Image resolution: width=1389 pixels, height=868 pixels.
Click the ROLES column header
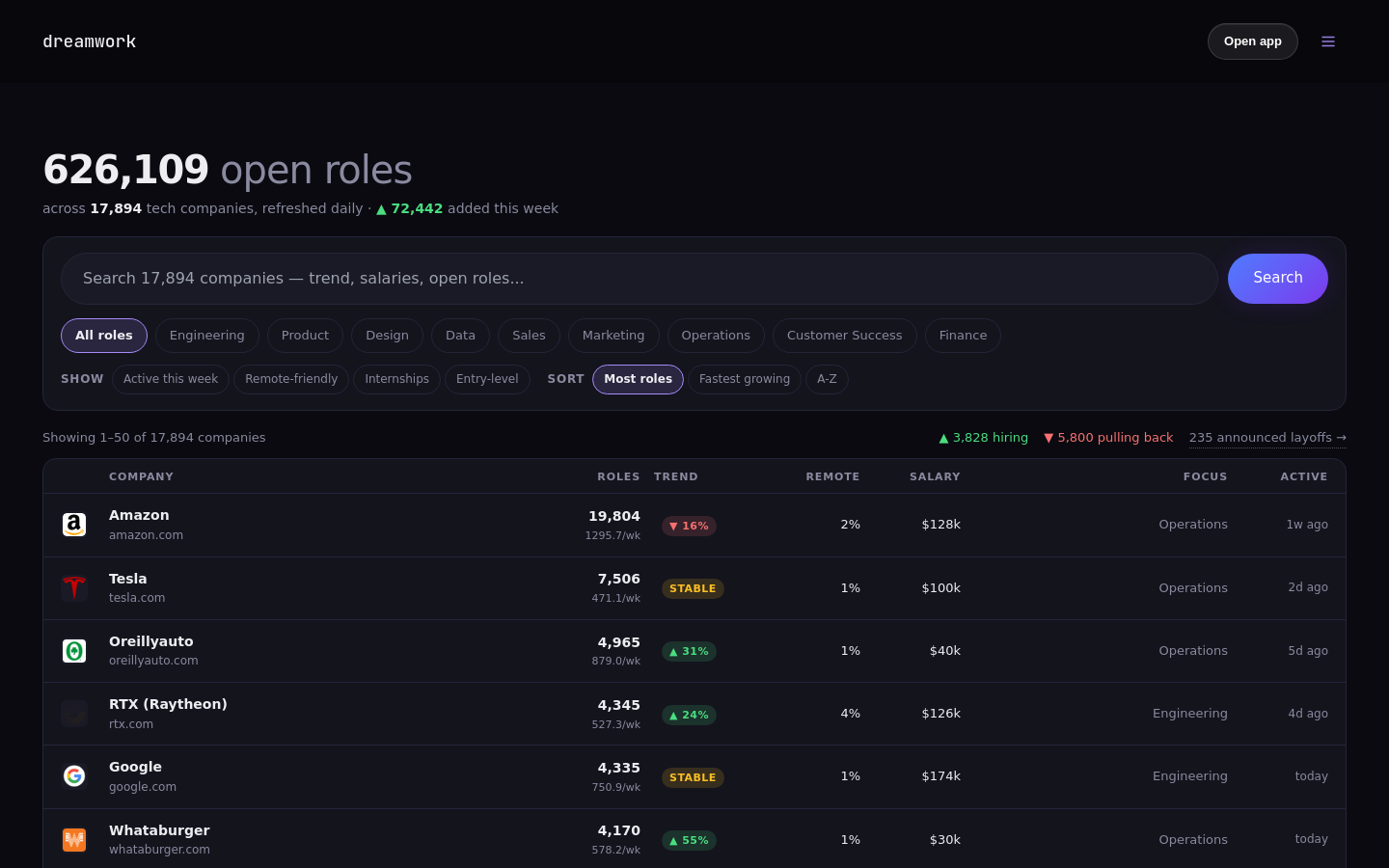[618, 476]
